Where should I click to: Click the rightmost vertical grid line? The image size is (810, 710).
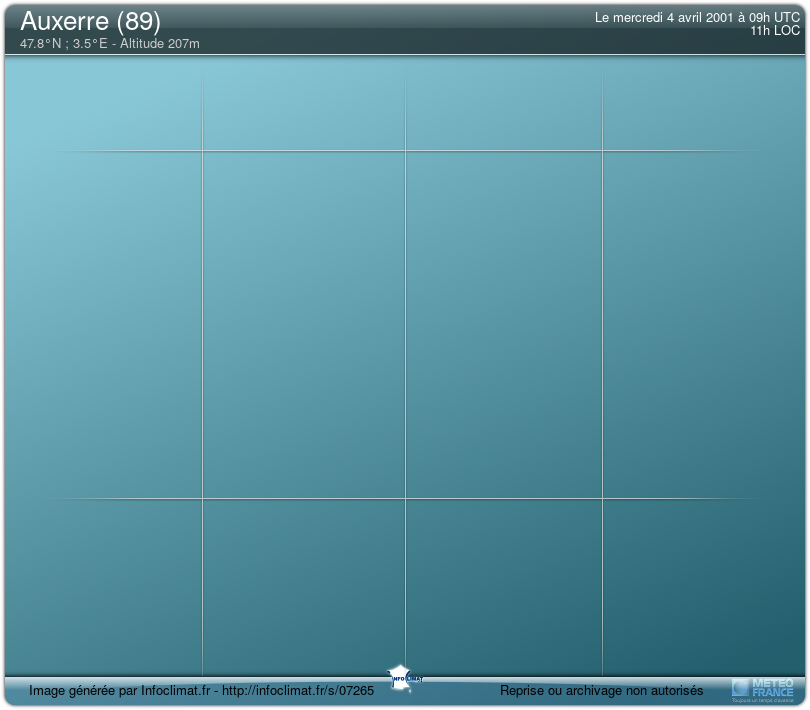[602, 320]
